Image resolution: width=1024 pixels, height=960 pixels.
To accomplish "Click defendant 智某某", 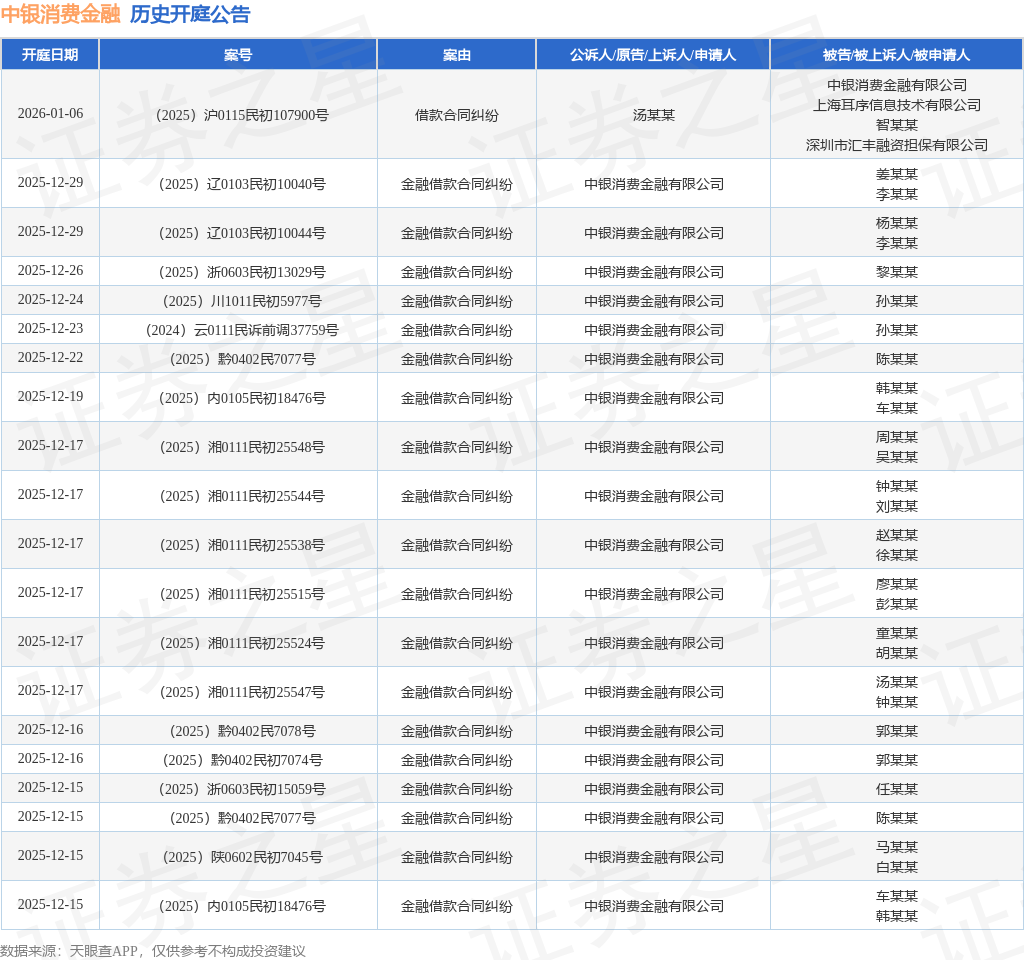I will 897,125.
